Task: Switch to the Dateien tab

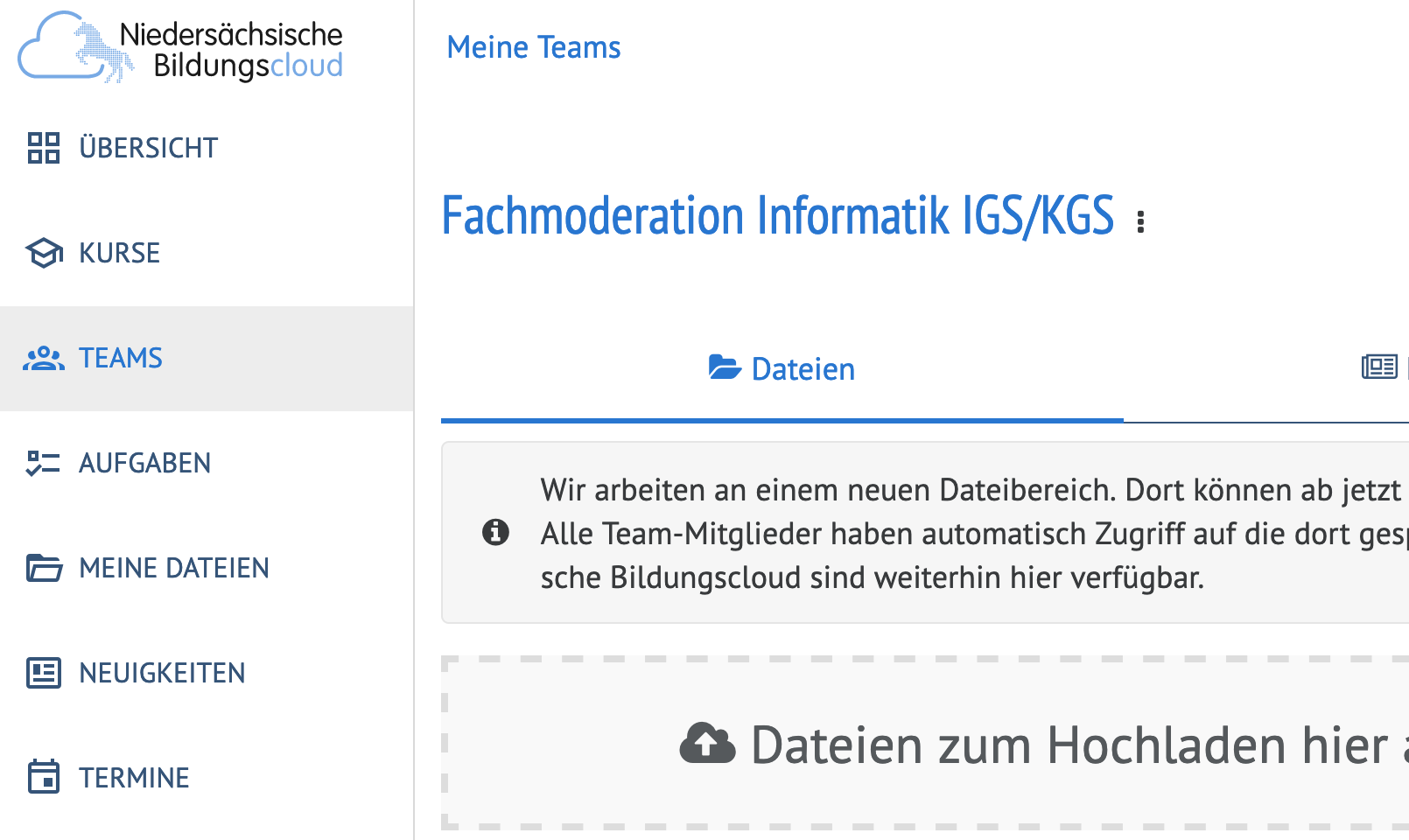Action: coord(782,369)
